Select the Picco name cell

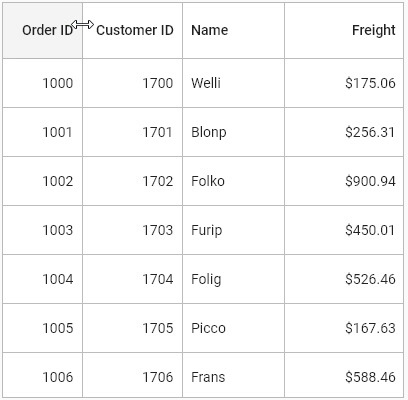[233, 328]
